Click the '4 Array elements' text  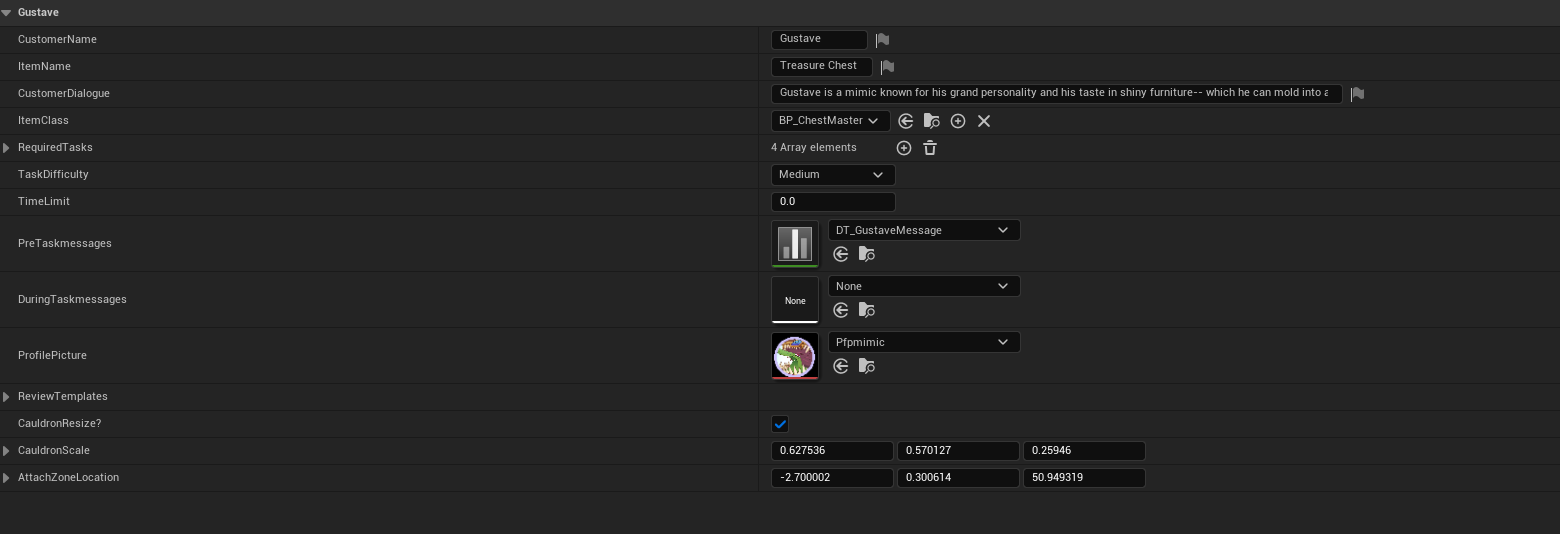[814, 148]
